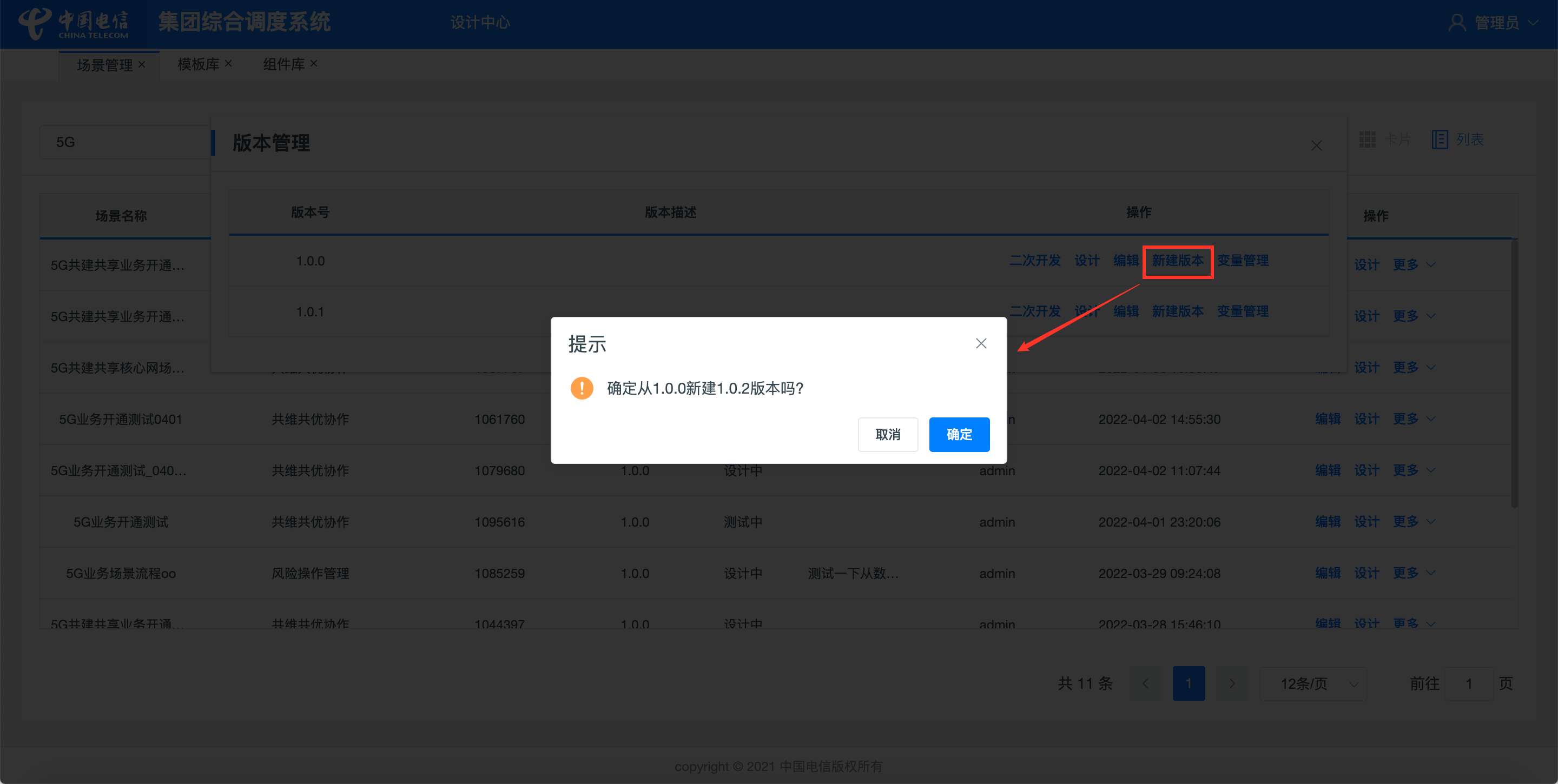
Task: Go to next page arrow in pagination
Action: (1232, 683)
